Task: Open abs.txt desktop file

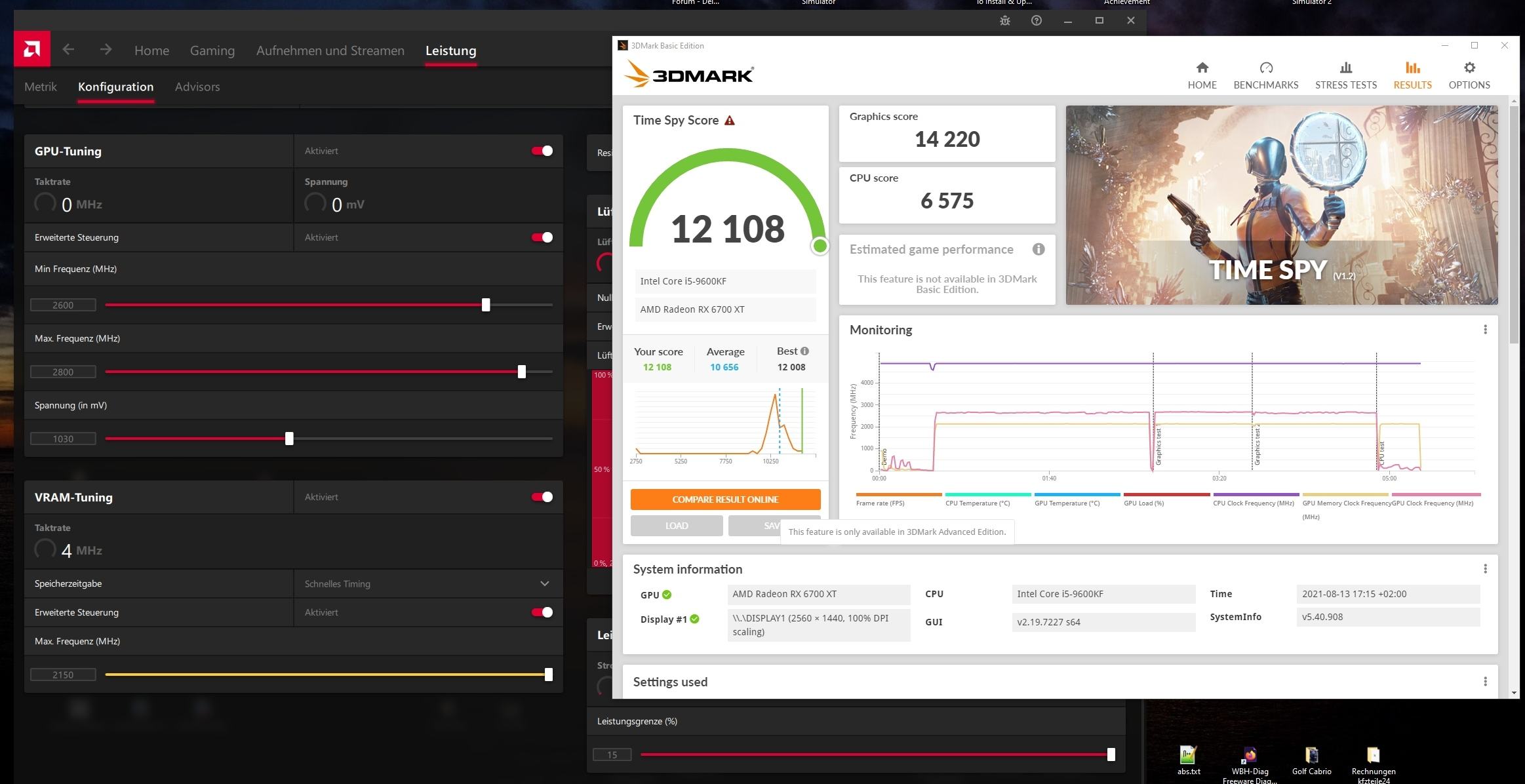Action: tap(1188, 760)
